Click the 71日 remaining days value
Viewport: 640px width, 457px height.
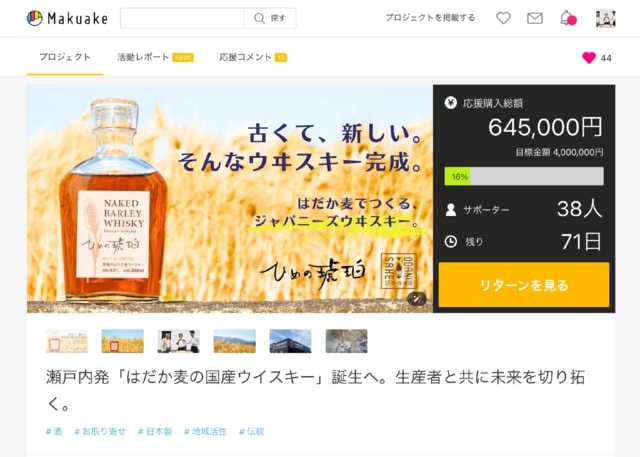(581, 242)
